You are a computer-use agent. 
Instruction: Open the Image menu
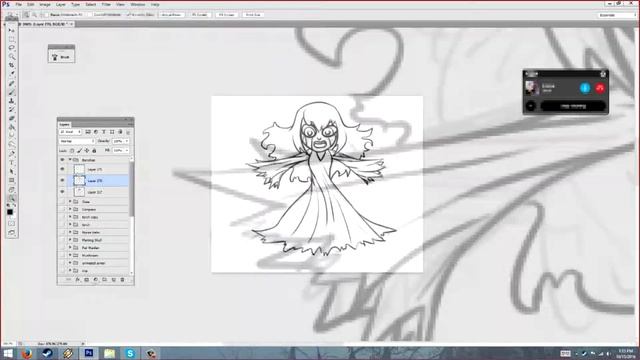pyautogui.click(x=45, y=4)
